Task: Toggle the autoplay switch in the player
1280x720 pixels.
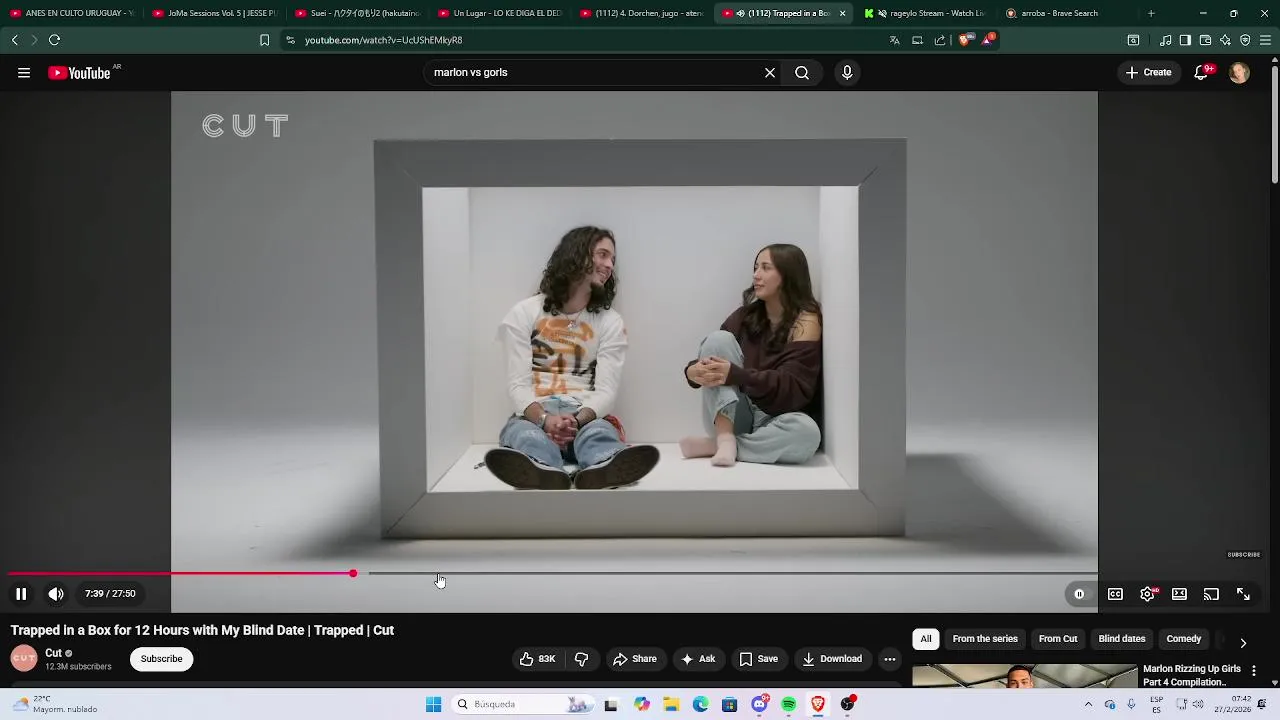Action: tap(1079, 594)
